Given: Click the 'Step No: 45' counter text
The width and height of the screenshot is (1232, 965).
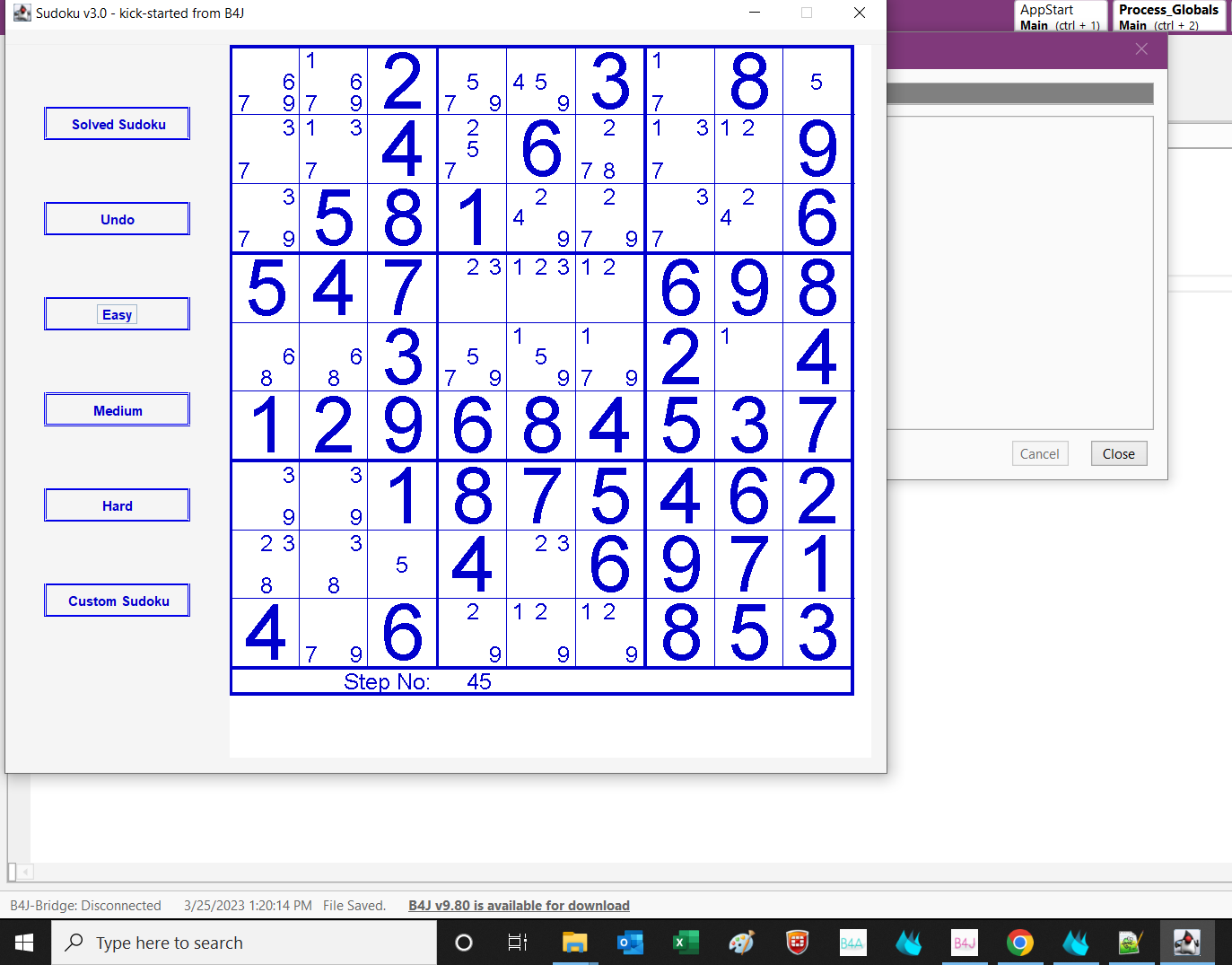Looking at the screenshot, I should pos(417,681).
